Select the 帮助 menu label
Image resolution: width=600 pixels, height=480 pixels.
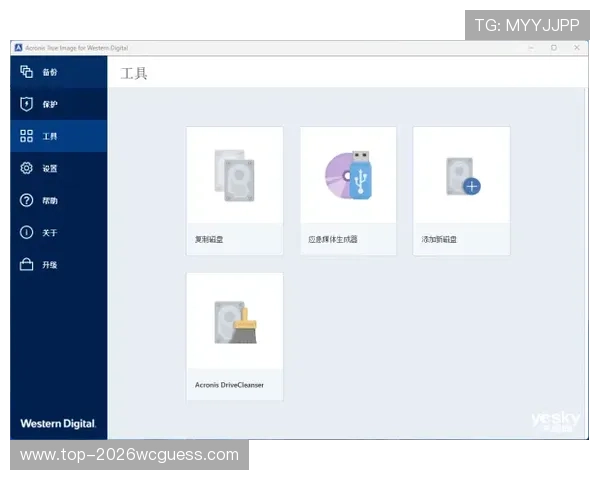pos(50,201)
